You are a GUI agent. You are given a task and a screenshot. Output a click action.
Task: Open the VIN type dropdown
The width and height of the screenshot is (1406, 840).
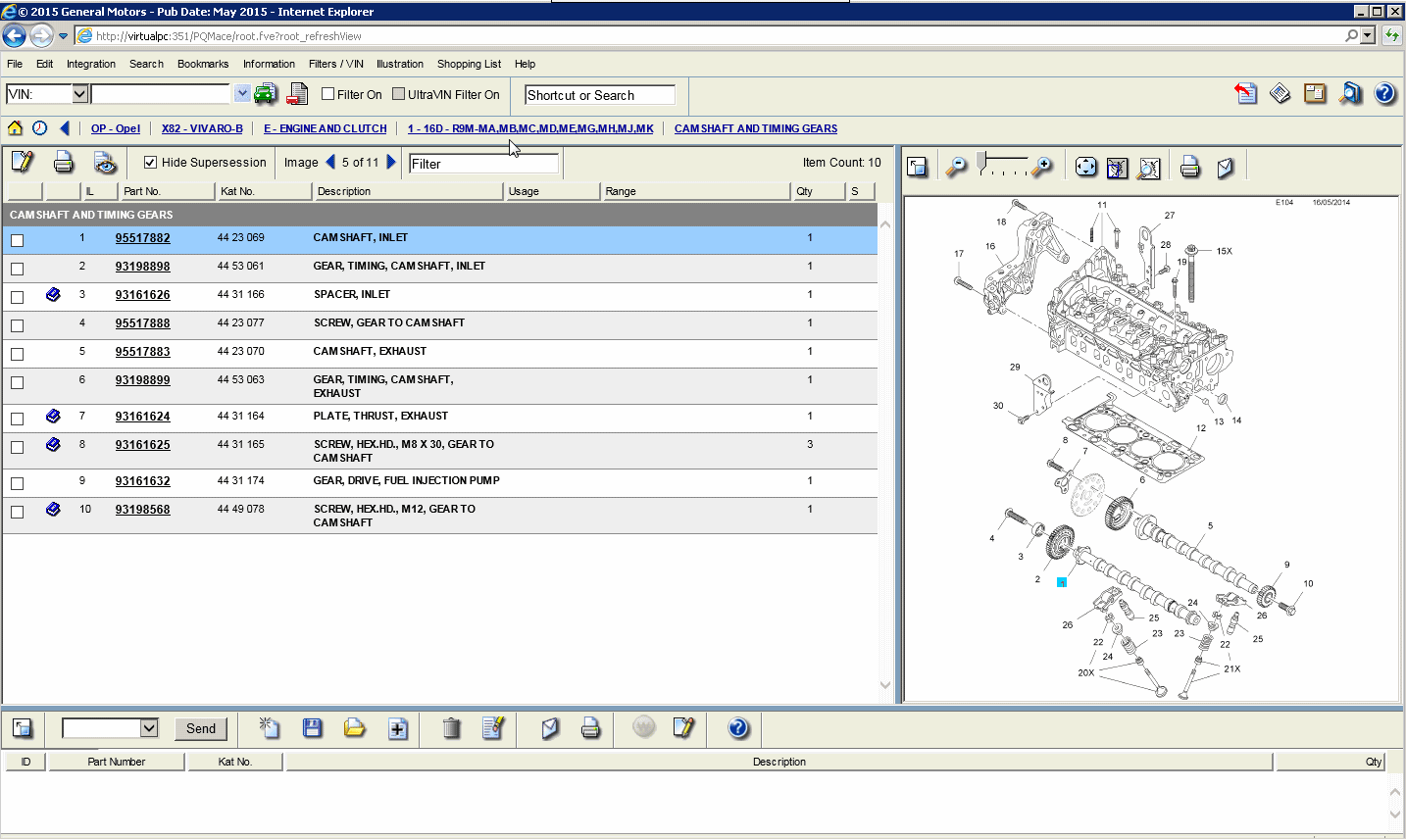click(x=80, y=94)
